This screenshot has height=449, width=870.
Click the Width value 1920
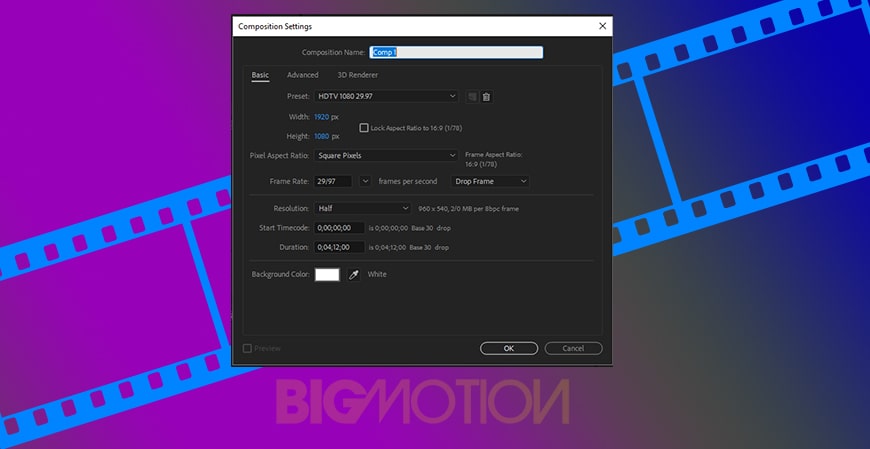pos(321,117)
